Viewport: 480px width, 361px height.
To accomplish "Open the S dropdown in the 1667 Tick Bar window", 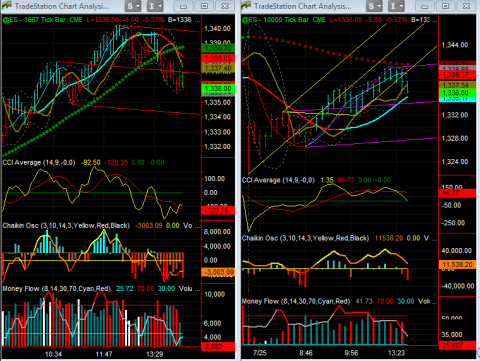I will coord(133,6).
